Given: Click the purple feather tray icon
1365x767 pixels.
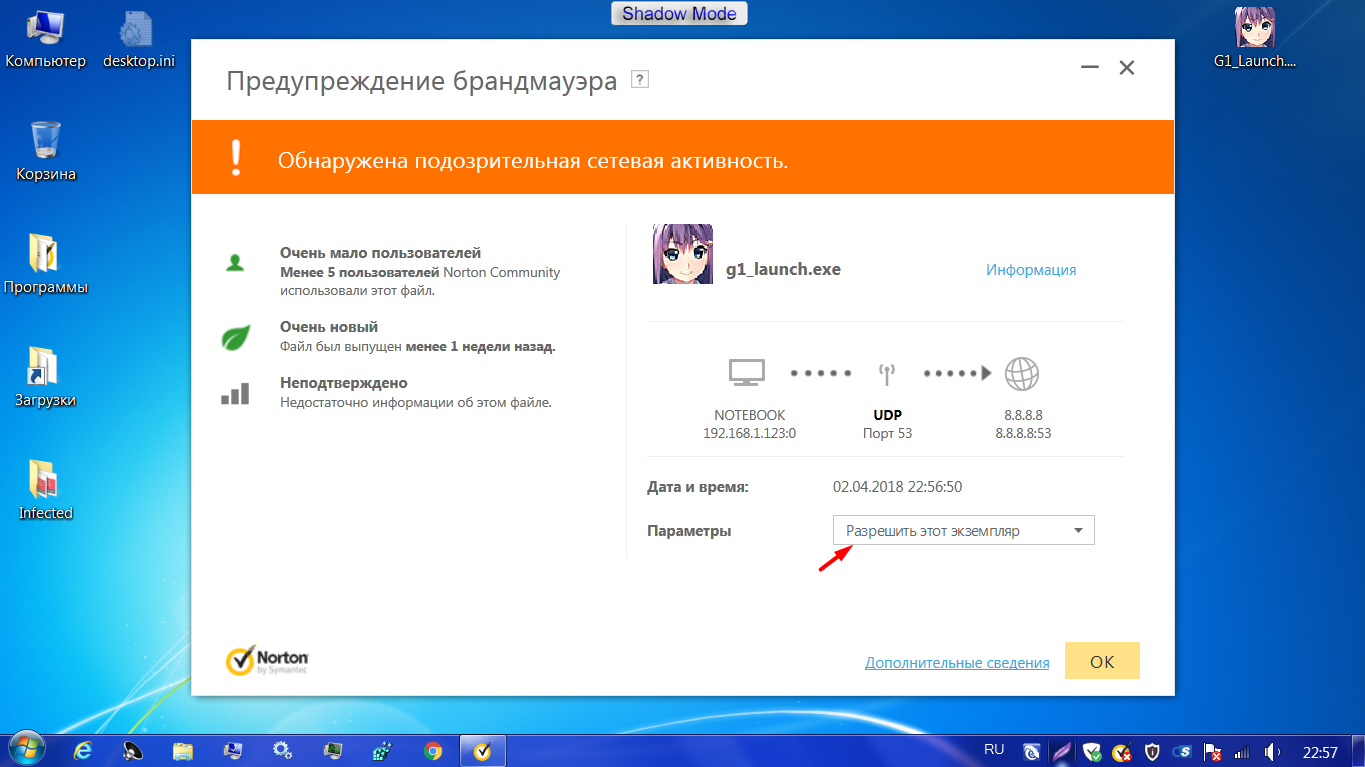Looking at the screenshot, I should [1062, 751].
